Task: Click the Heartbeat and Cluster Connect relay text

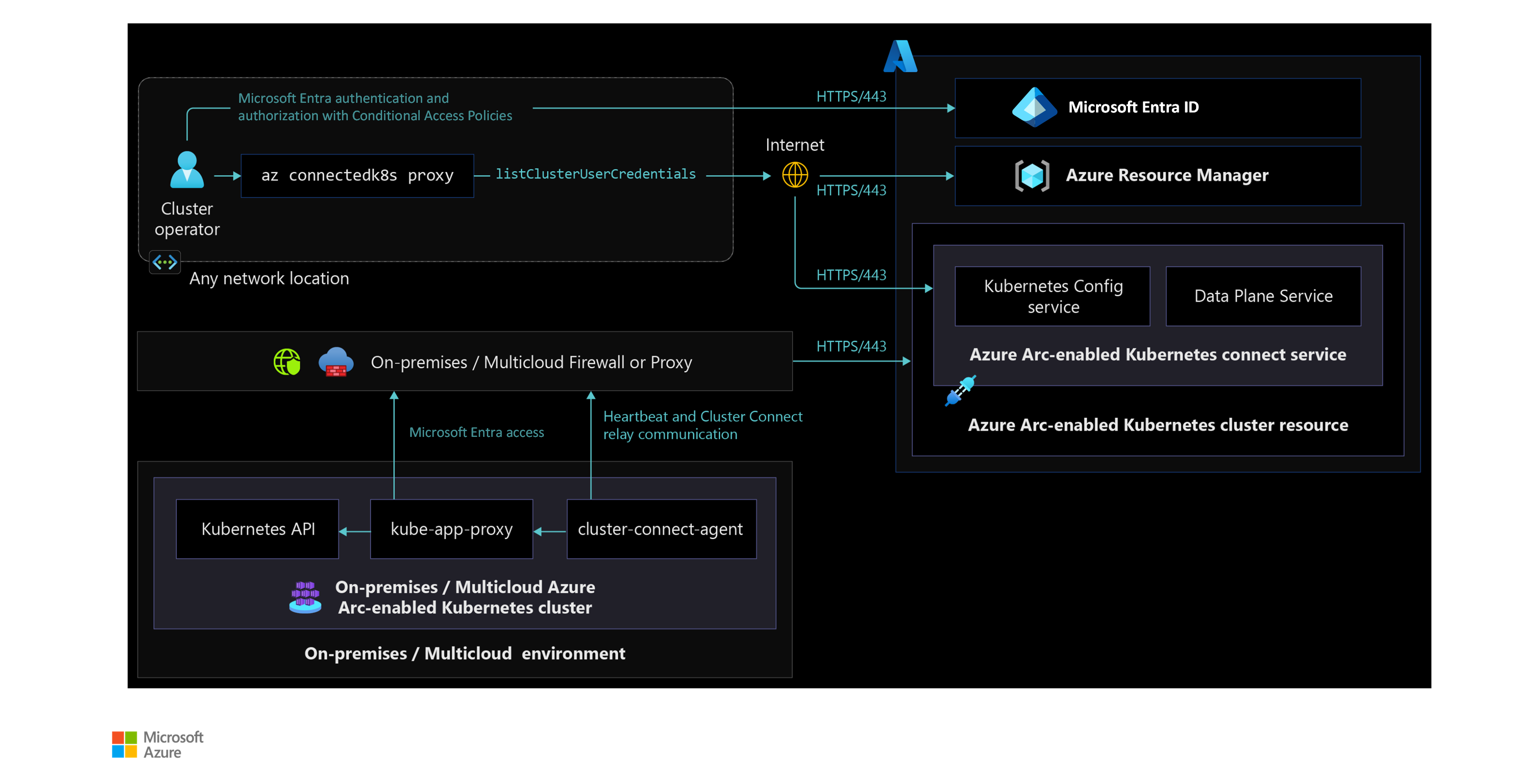Action: (x=702, y=425)
